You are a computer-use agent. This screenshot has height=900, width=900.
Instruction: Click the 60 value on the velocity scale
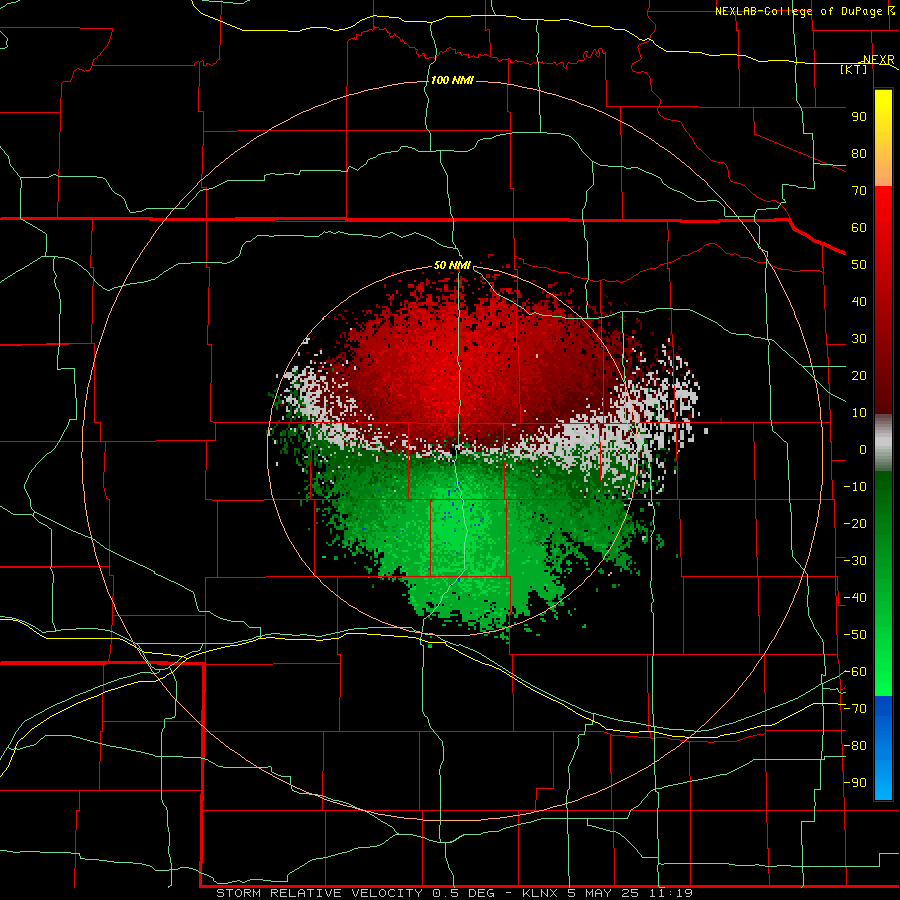(859, 227)
